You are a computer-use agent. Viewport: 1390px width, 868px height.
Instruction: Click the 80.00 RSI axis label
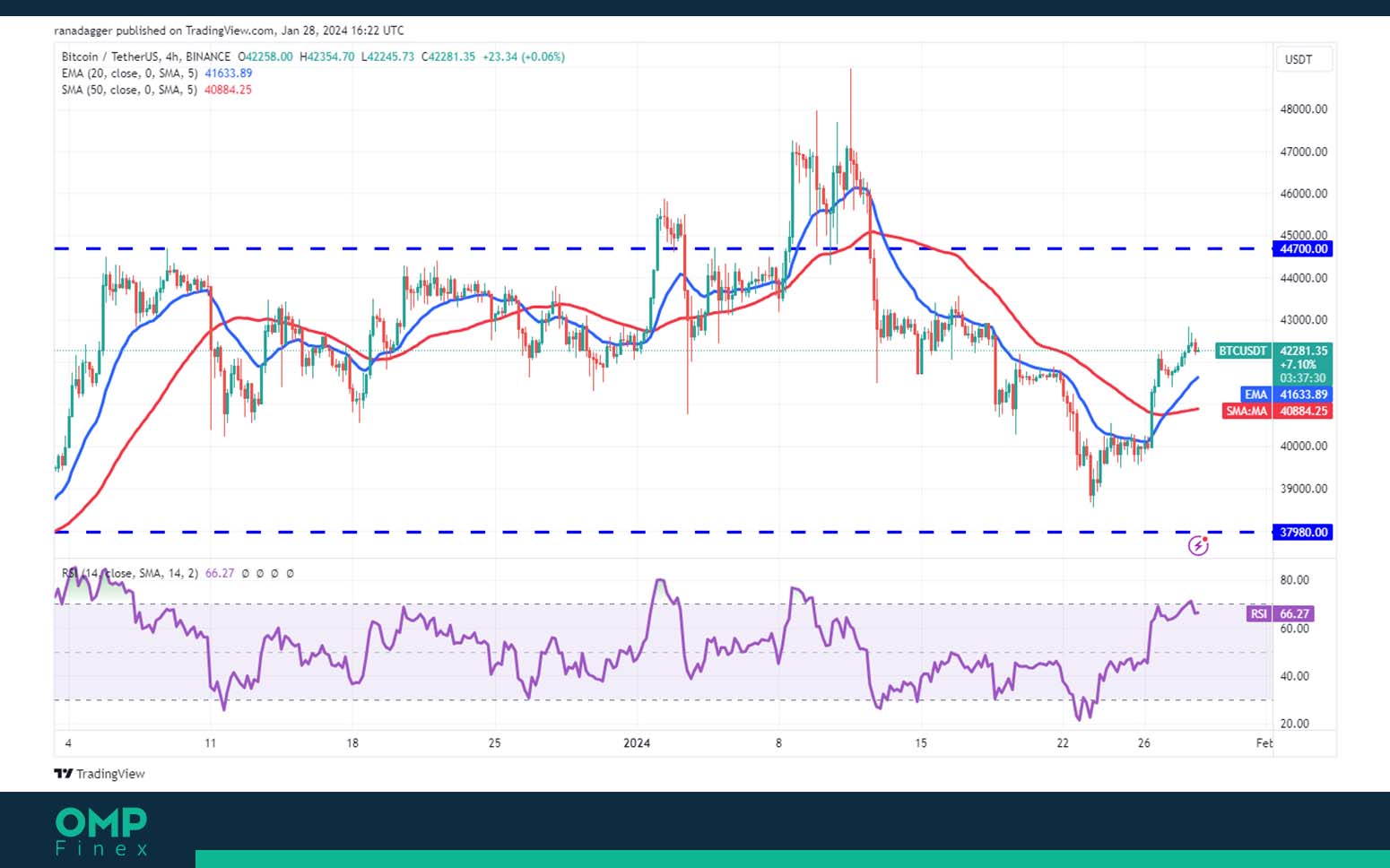point(1294,580)
